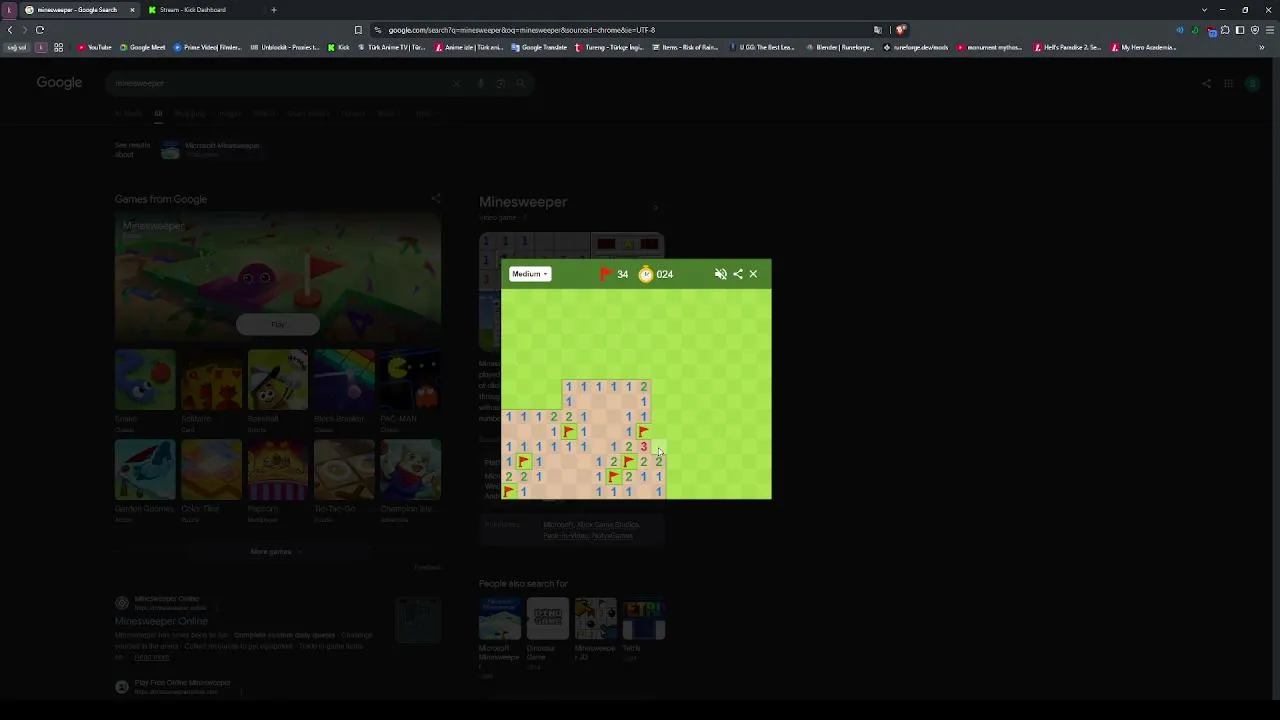Open the runeforge.dev/mods bookmark
The image size is (1280, 720).
pyautogui.click(x=915, y=47)
